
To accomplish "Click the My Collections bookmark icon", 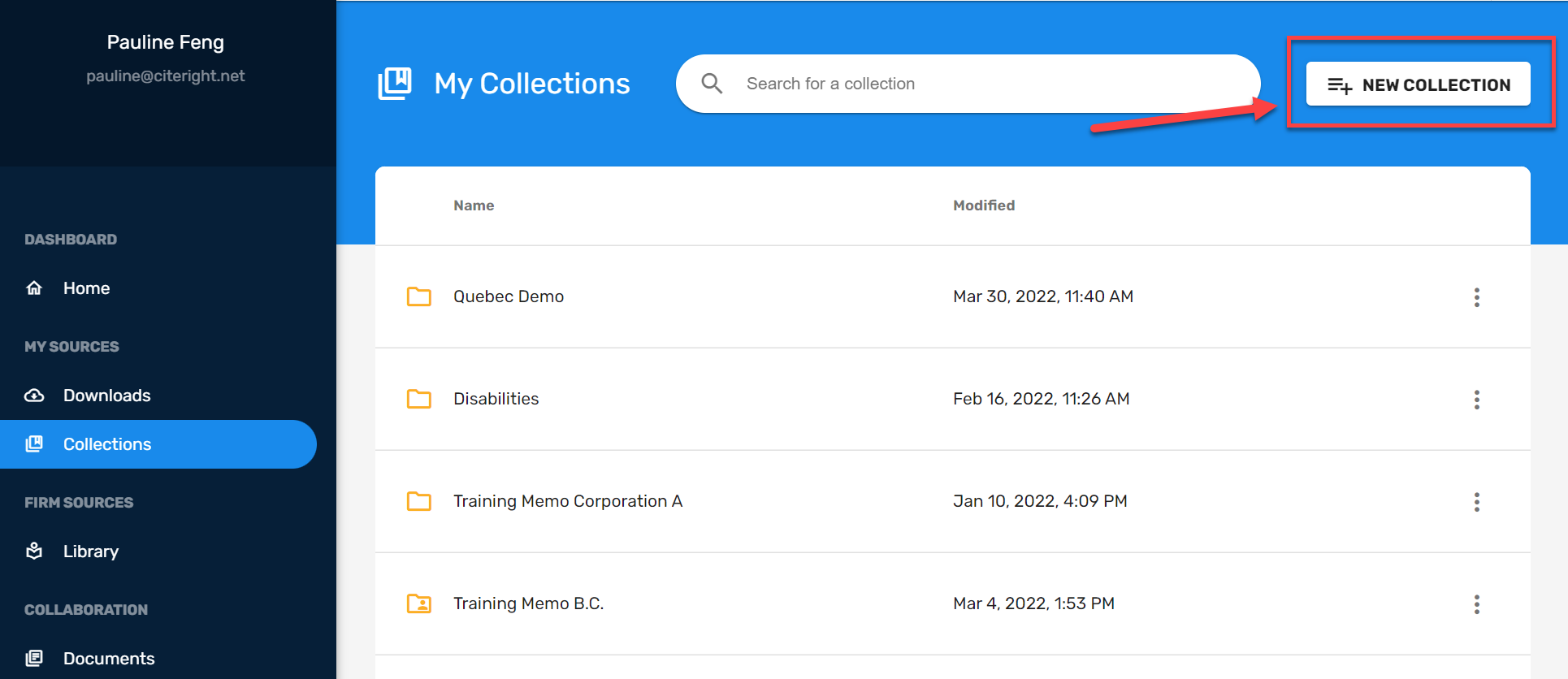I will pos(395,84).
